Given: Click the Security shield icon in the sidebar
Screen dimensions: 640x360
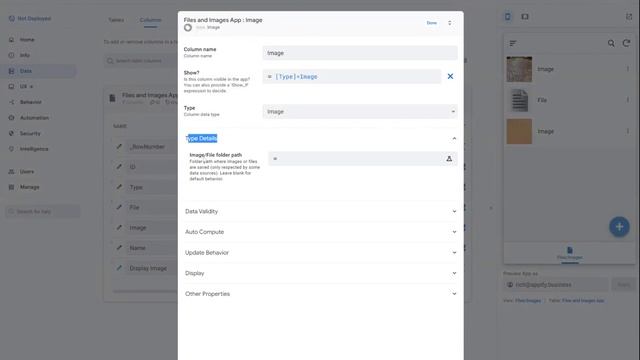Looking at the screenshot, I should pos(11,133).
